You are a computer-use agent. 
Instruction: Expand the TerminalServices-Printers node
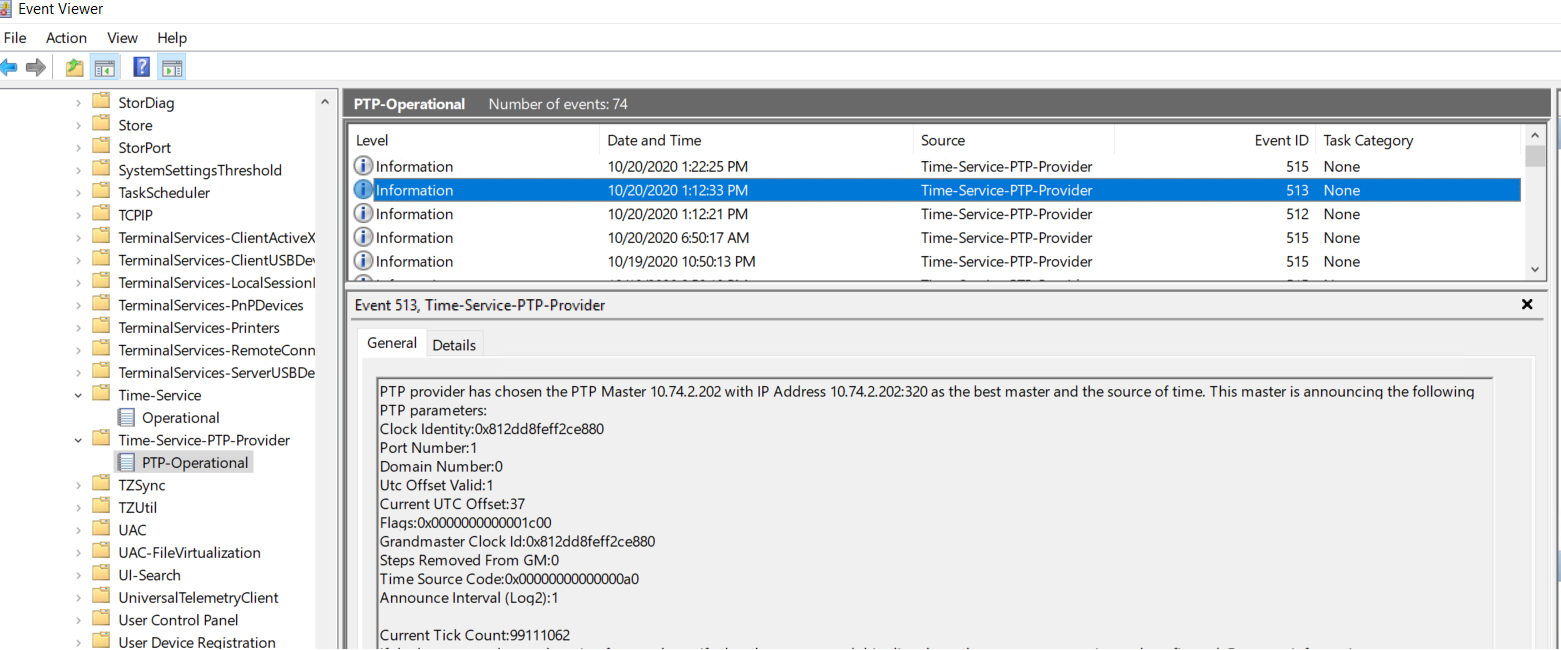point(79,327)
